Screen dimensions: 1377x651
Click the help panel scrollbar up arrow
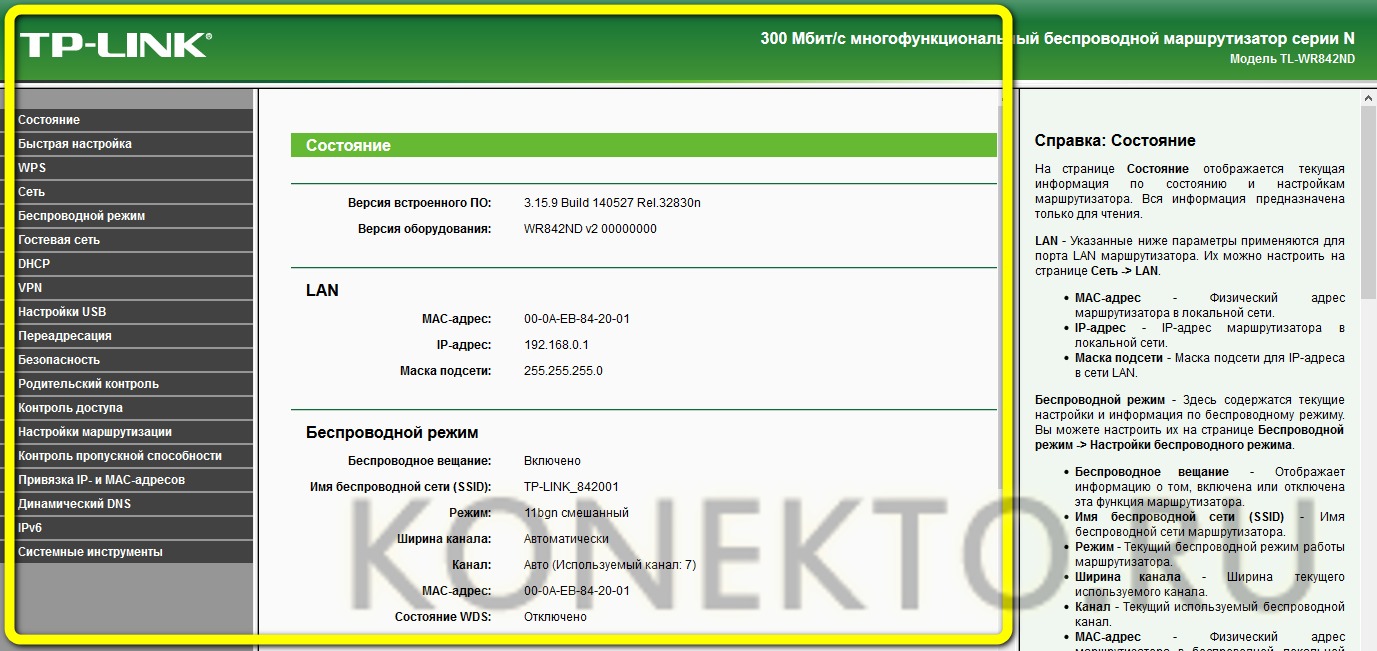click(x=1368, y=98)
